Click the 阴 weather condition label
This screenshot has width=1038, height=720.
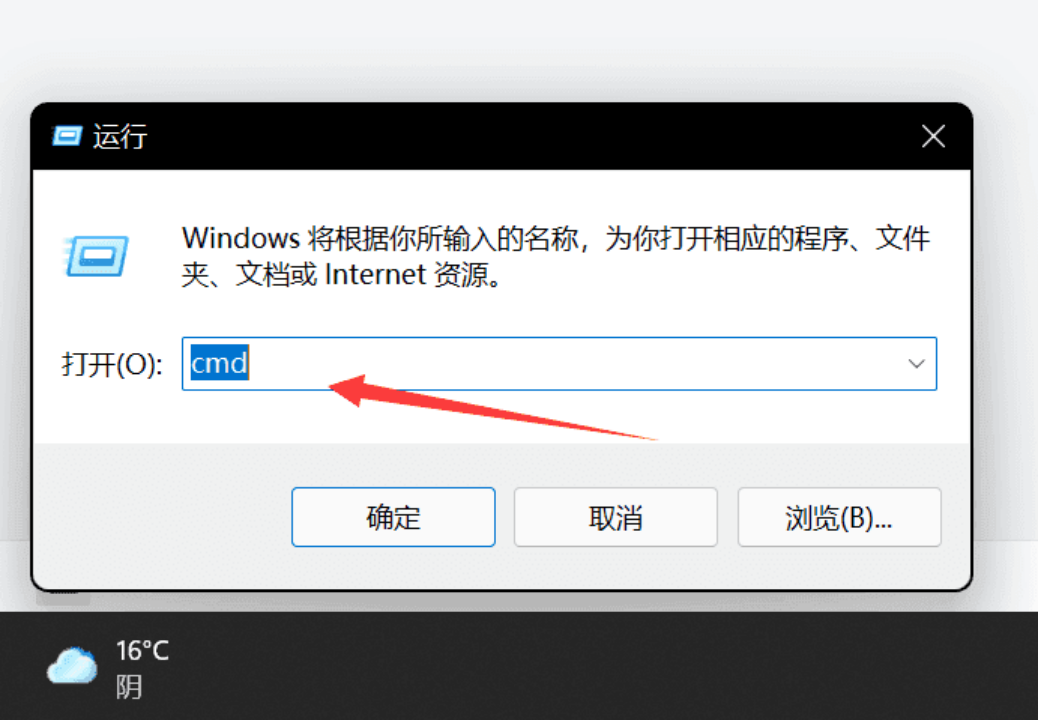click(x=129, y=687)
